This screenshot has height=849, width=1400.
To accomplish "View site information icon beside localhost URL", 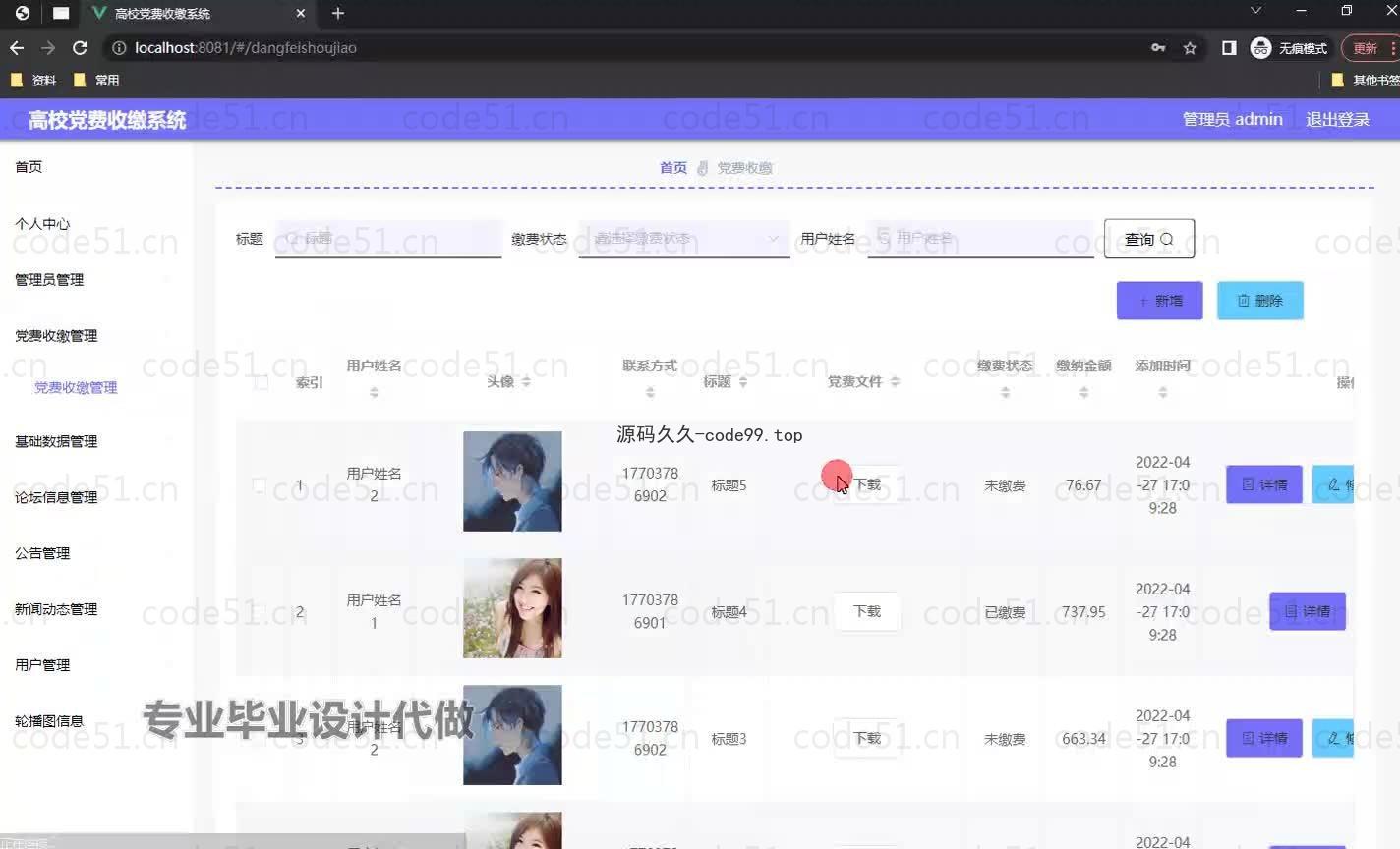I will (x=118, y=47).
